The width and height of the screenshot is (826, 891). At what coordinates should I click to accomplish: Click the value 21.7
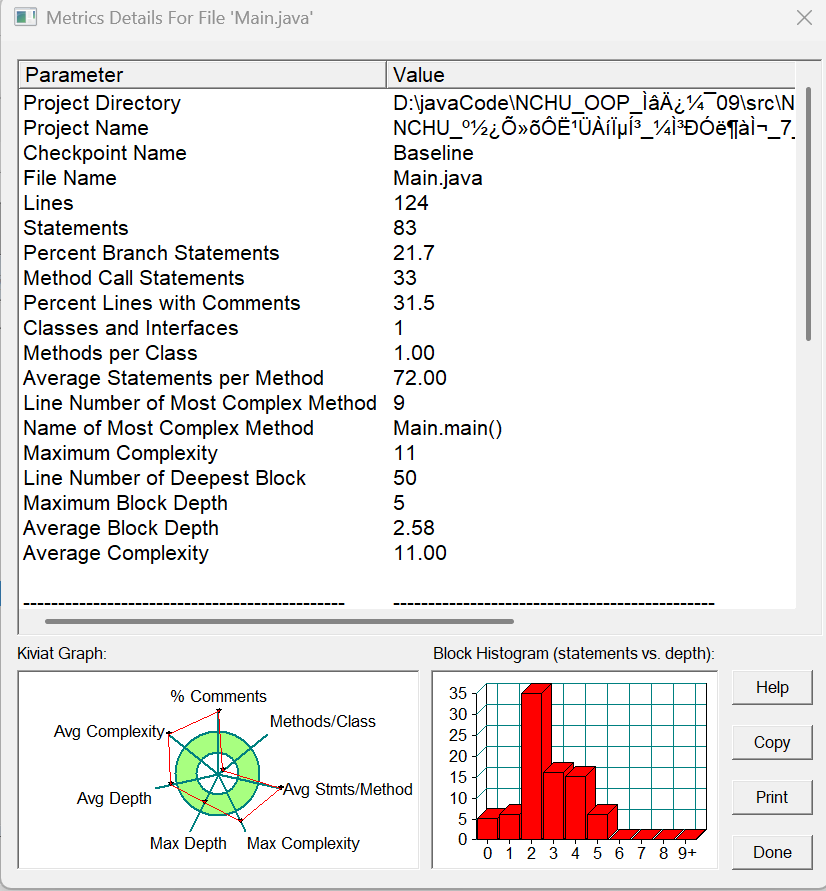click(414, 253)
